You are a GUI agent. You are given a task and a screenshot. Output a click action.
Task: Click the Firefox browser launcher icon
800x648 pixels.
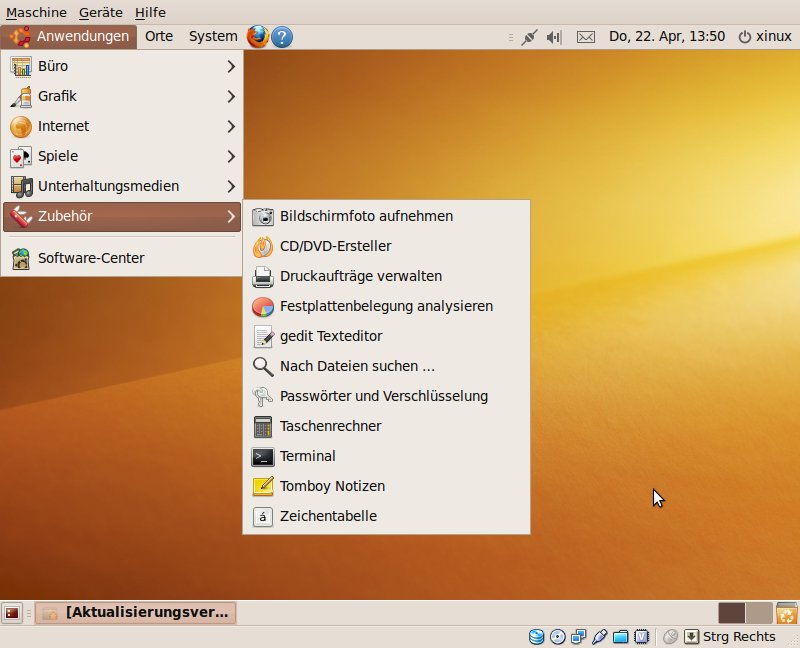click(258, 36)
